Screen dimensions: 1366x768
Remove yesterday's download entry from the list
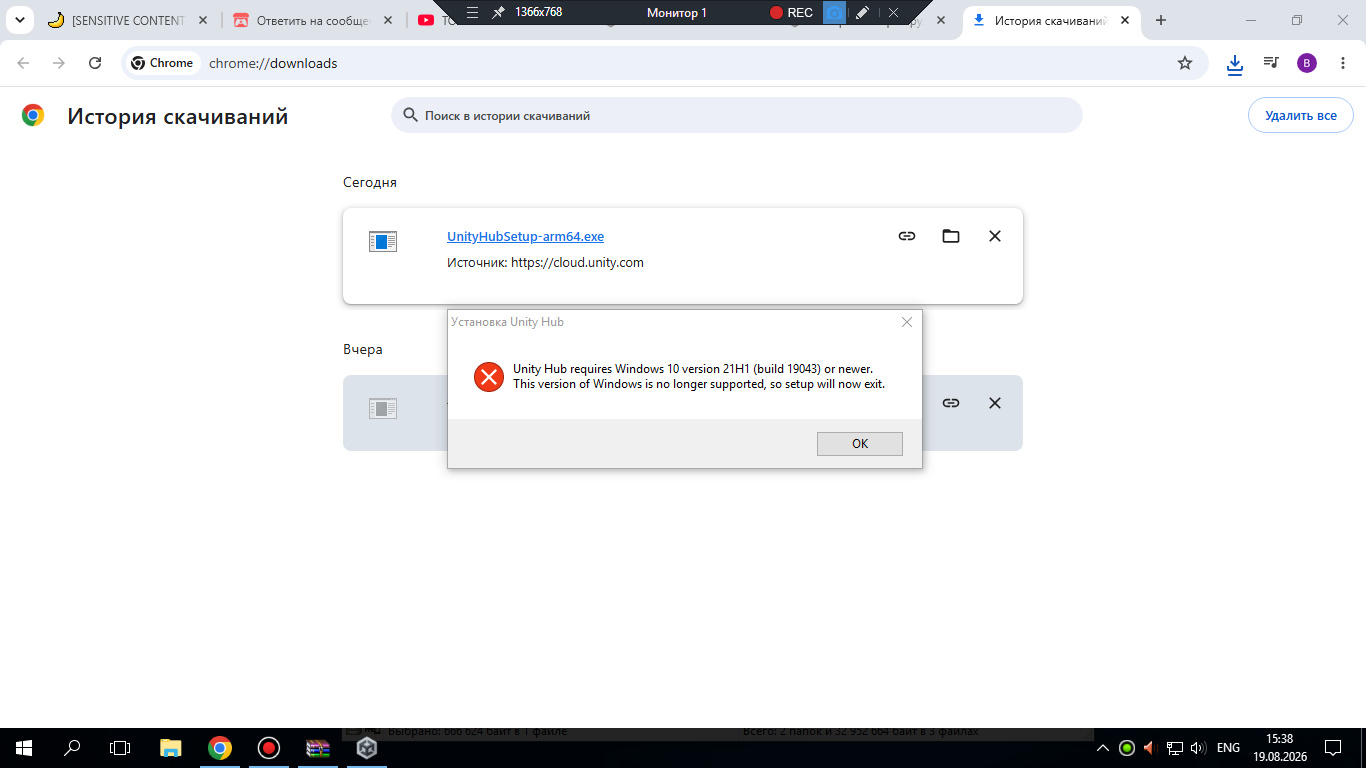pos(995,403)
